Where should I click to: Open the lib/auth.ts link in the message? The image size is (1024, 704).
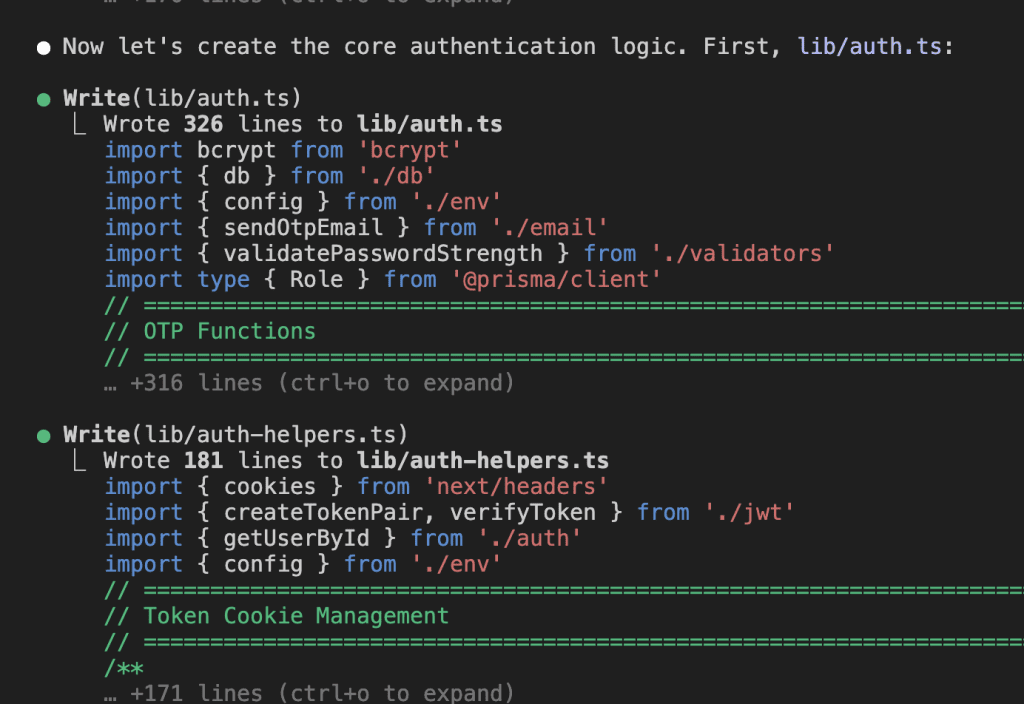869,46
